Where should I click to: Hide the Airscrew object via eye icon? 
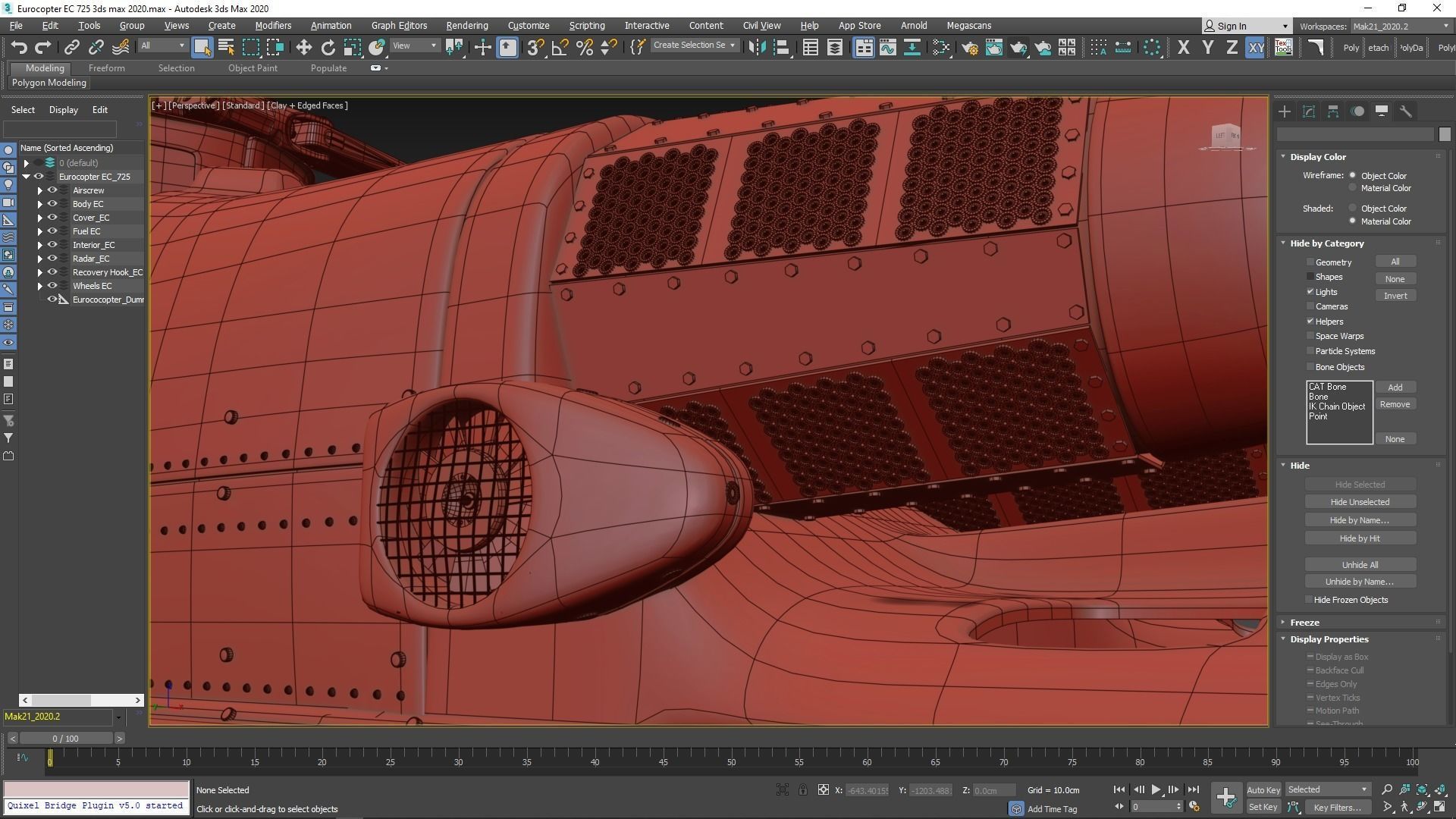coord(52,190)
